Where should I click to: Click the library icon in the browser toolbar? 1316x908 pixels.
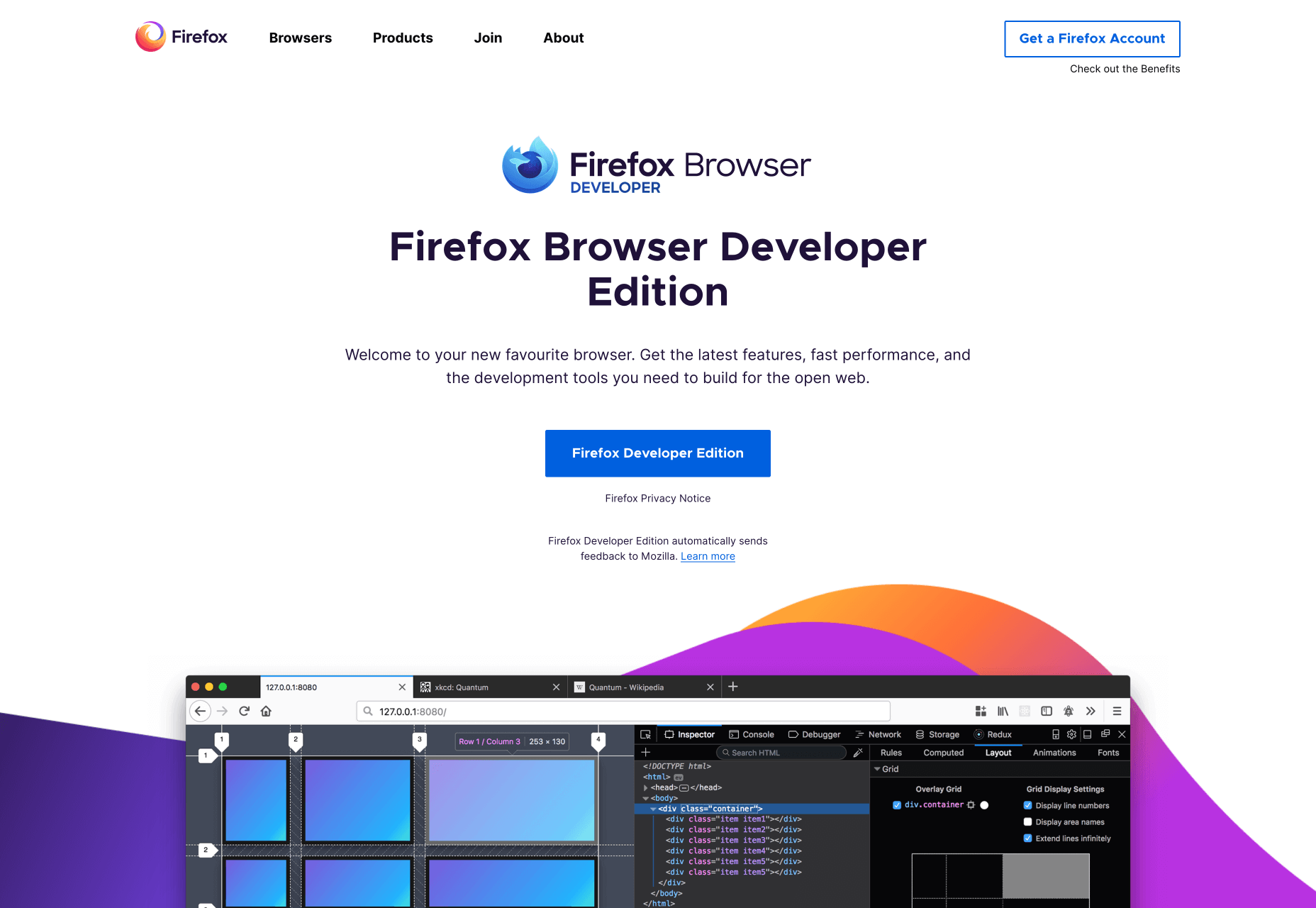pos(1003,711)
